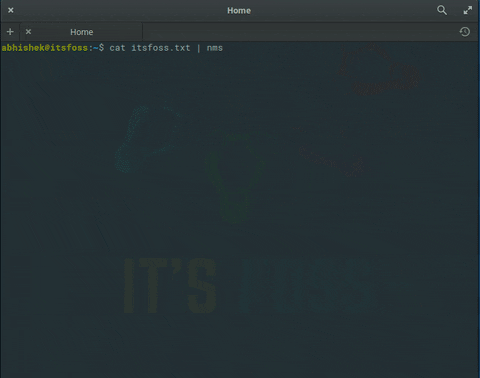Close the Home tab with its × icon
The width and height of the screenshot is (480, 378).
(x=28, y=32)
